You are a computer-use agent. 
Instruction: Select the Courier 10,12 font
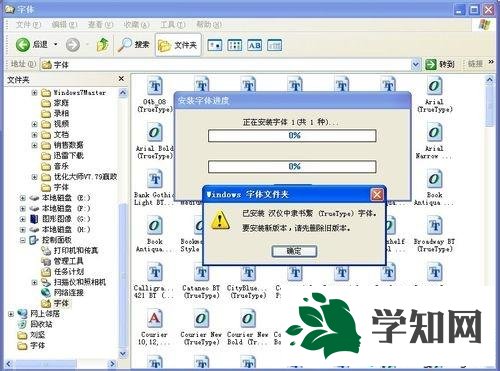coord(154,327)
